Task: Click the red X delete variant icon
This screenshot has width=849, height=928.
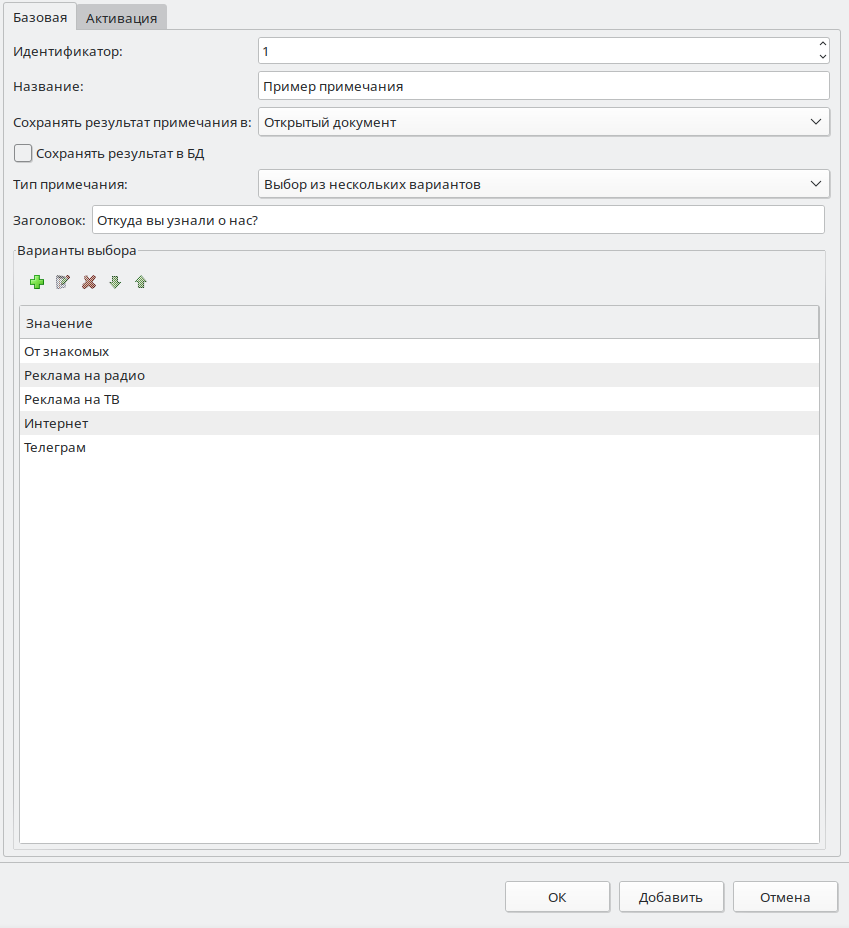Action: [x=89, y=283]
